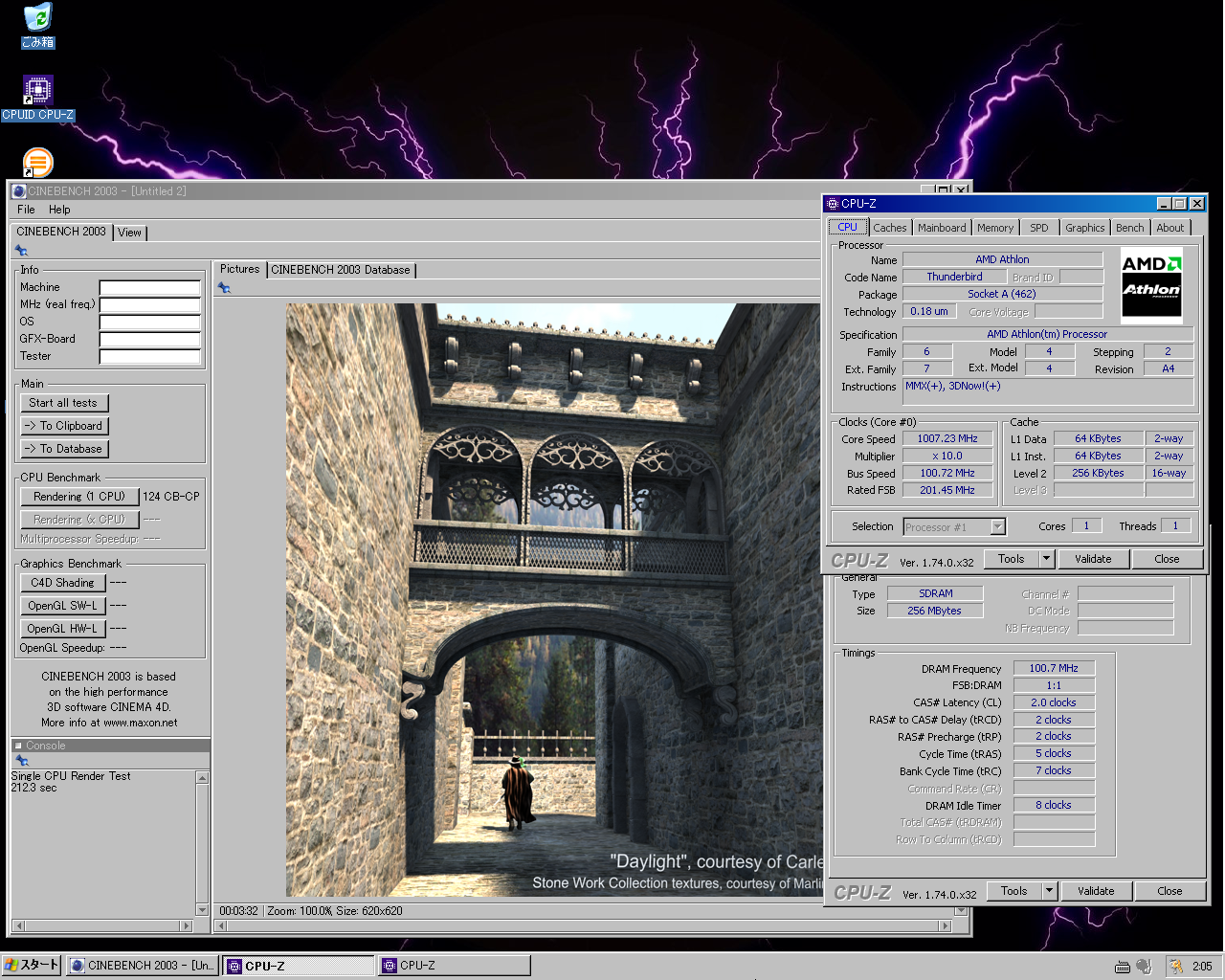Select the orange round desktop shortcut icon
Viewport: 1225px width, 980px height.
click(38, 162)
